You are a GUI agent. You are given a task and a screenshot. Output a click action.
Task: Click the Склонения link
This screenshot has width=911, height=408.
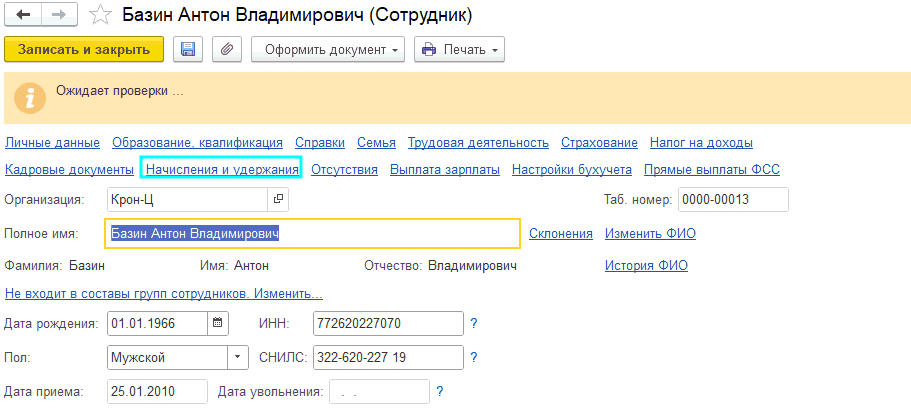561,234
